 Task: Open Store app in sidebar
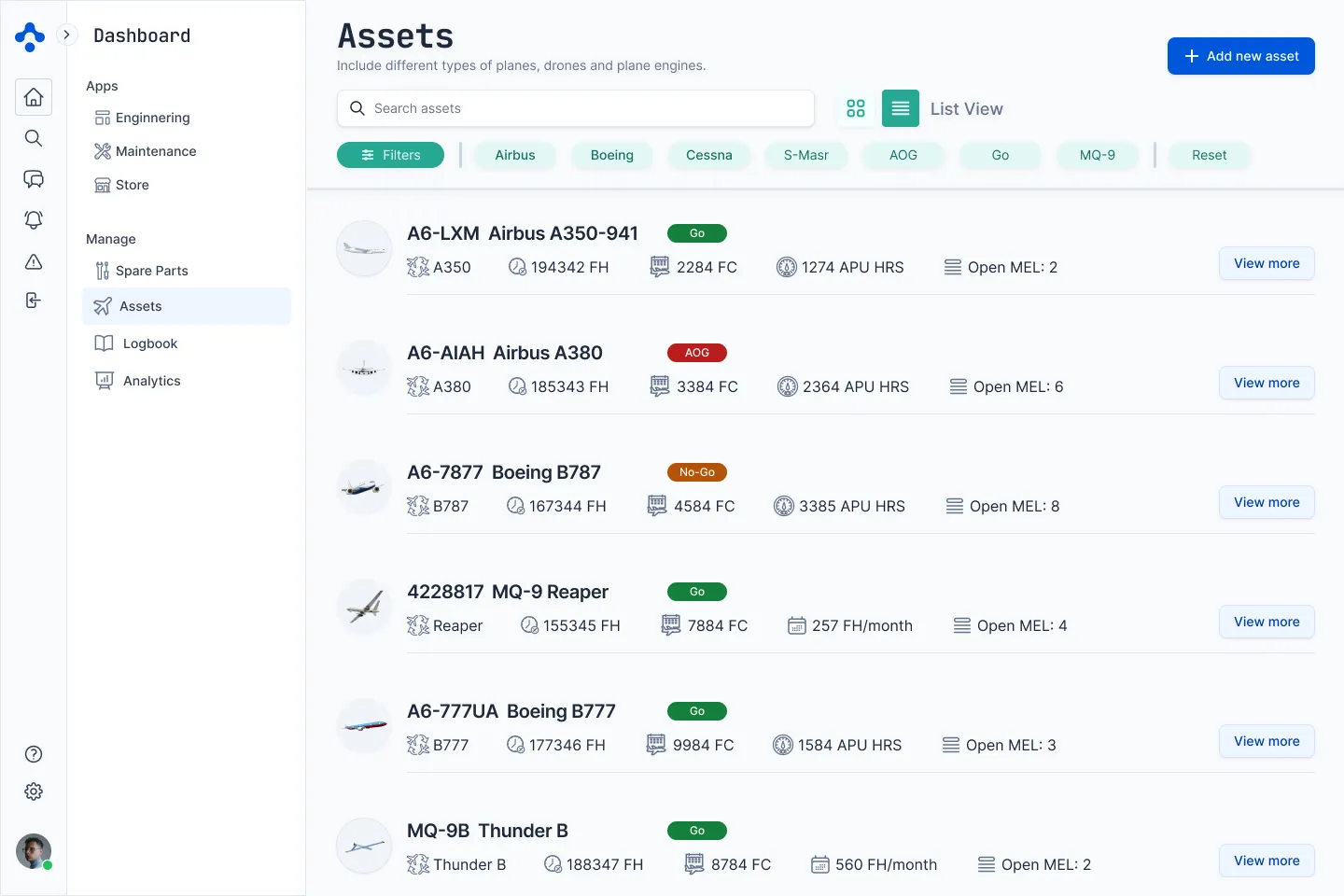(x=121, y=185)
